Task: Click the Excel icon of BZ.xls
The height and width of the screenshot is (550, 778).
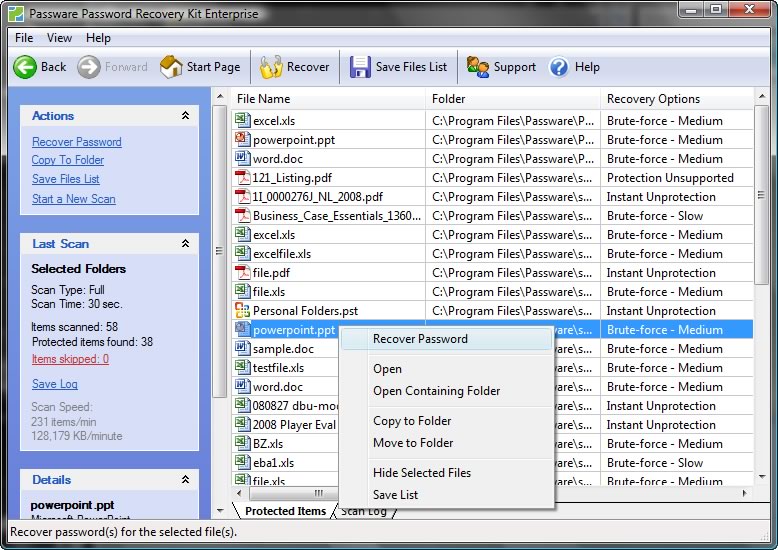Action: (x=243, y=443)
